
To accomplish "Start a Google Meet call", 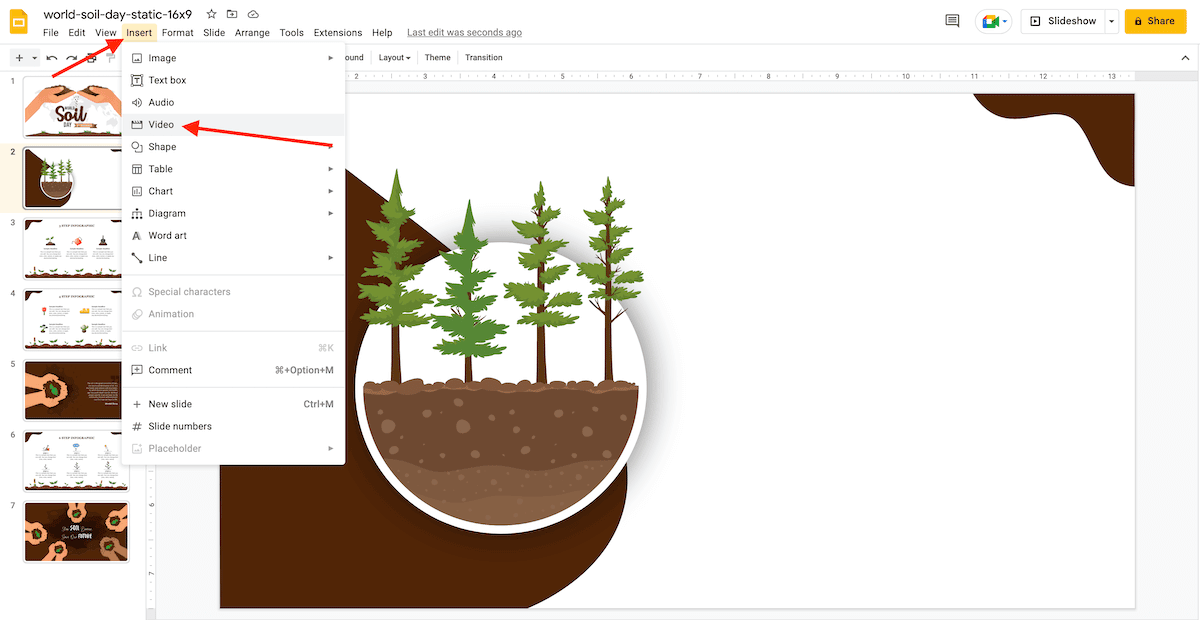I will (994, 21).
